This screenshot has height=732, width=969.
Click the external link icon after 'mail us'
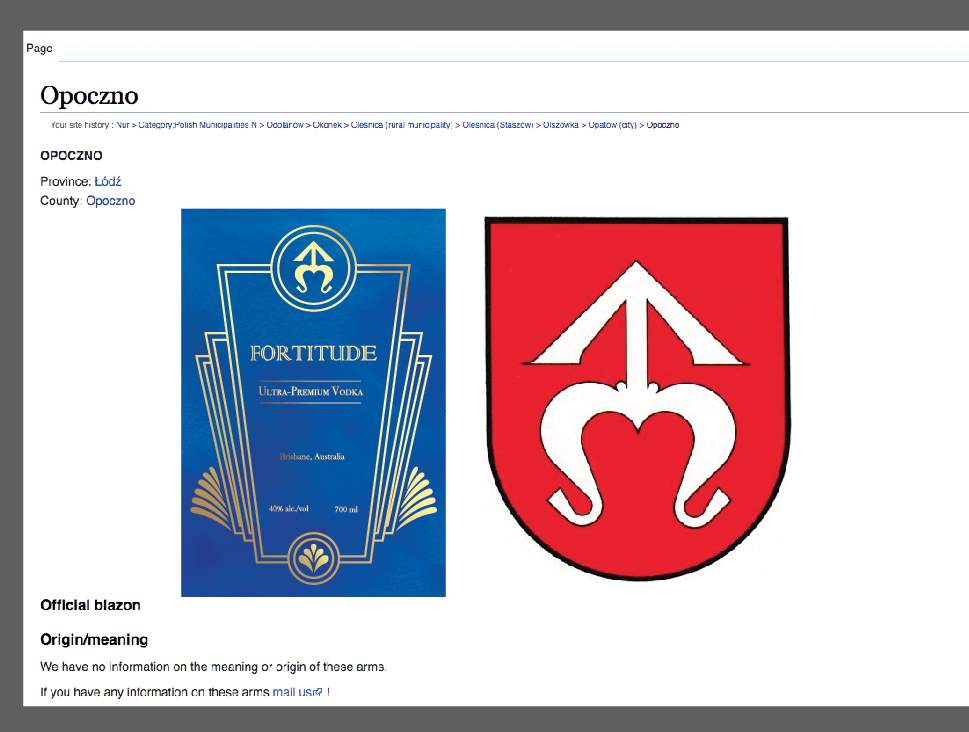[318, 691]
